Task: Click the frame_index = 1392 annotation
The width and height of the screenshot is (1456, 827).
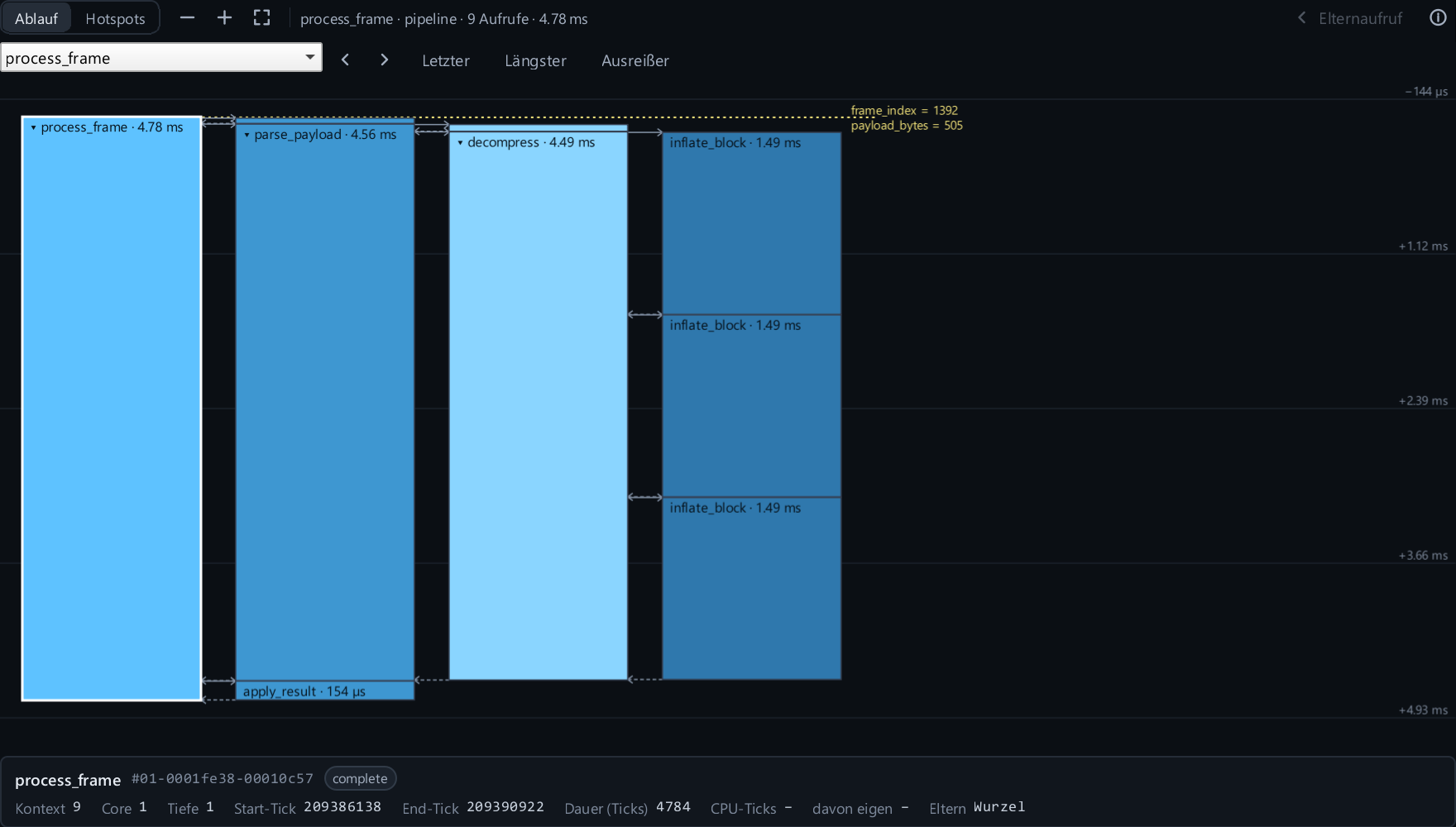Action: click(904, 110)
